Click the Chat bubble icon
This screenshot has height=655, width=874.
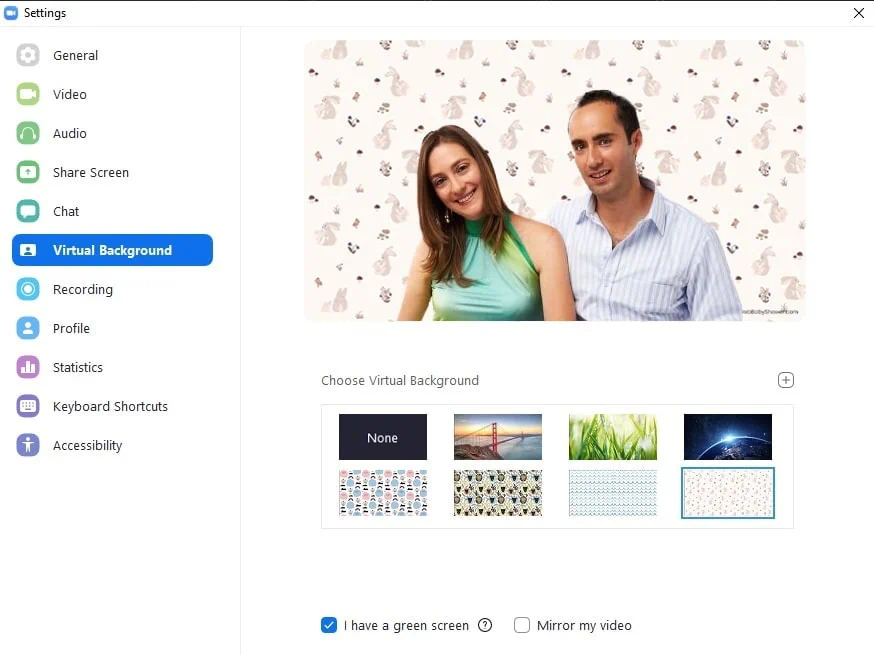click(x=28, y=211)
